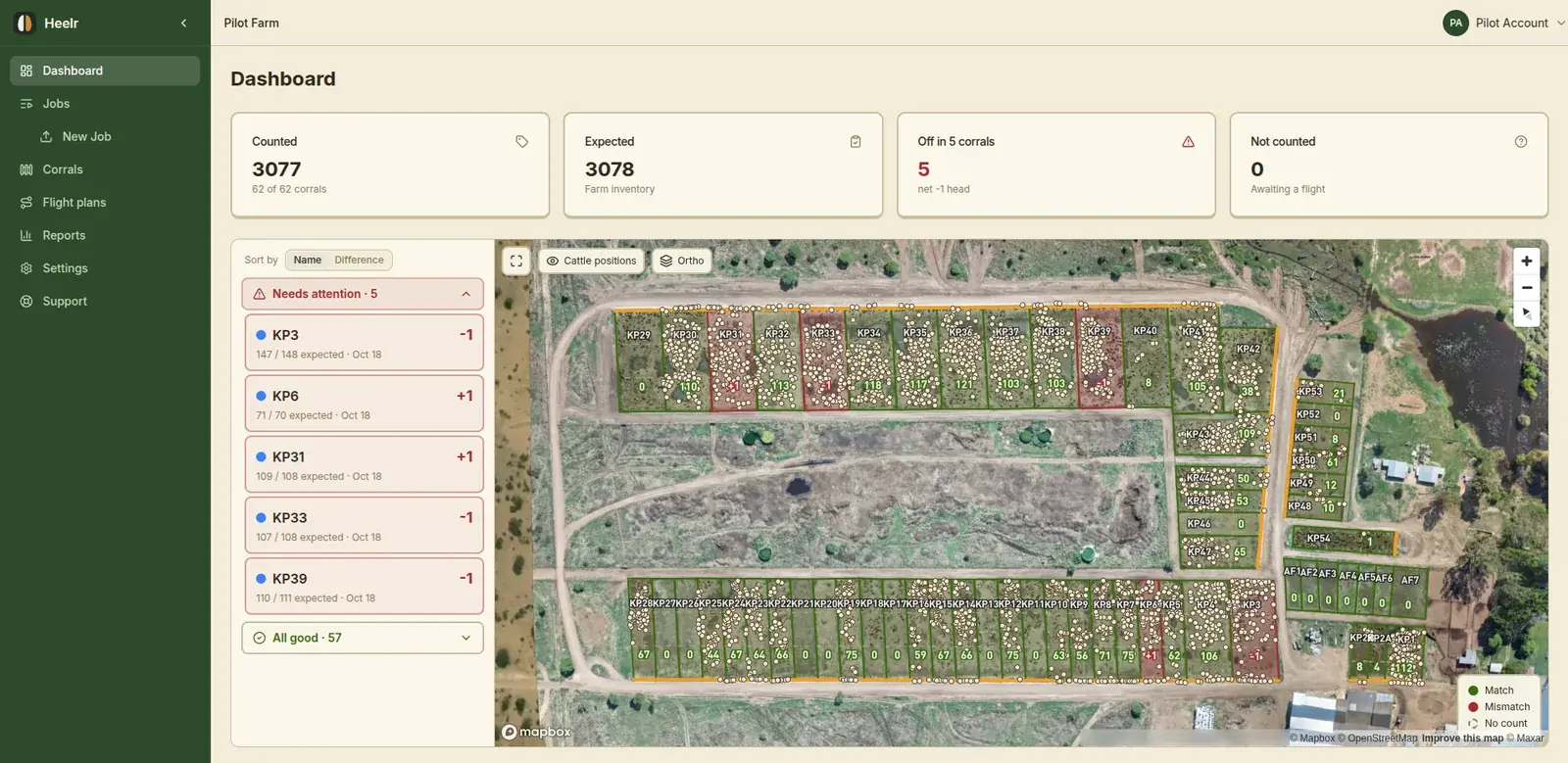
Task: Enter fullscreen map view
Action: (516, 261)
